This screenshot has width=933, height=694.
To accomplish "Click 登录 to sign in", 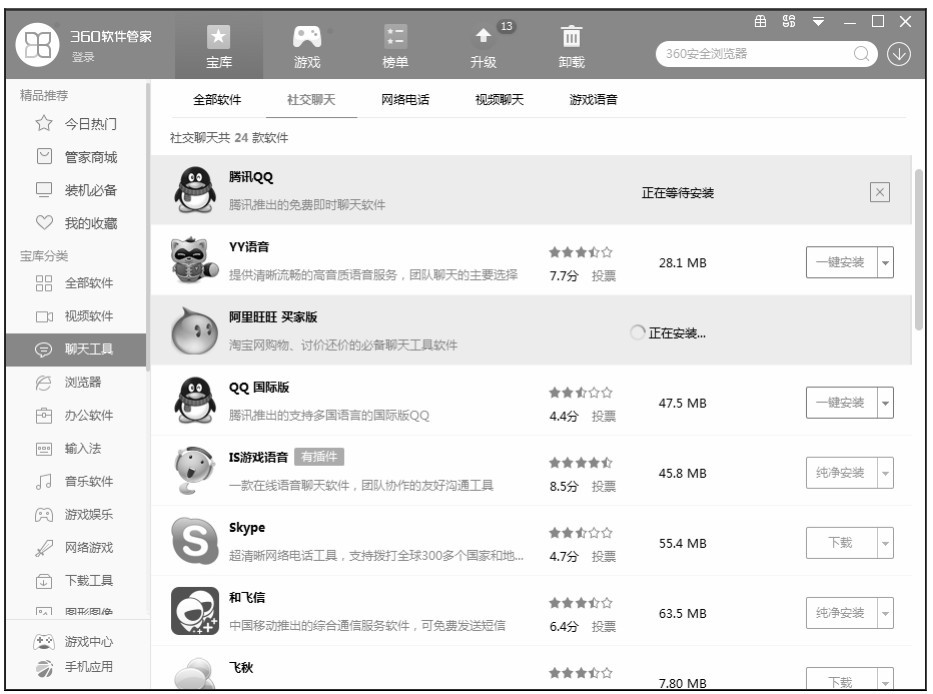I will (x=83, y=57).
